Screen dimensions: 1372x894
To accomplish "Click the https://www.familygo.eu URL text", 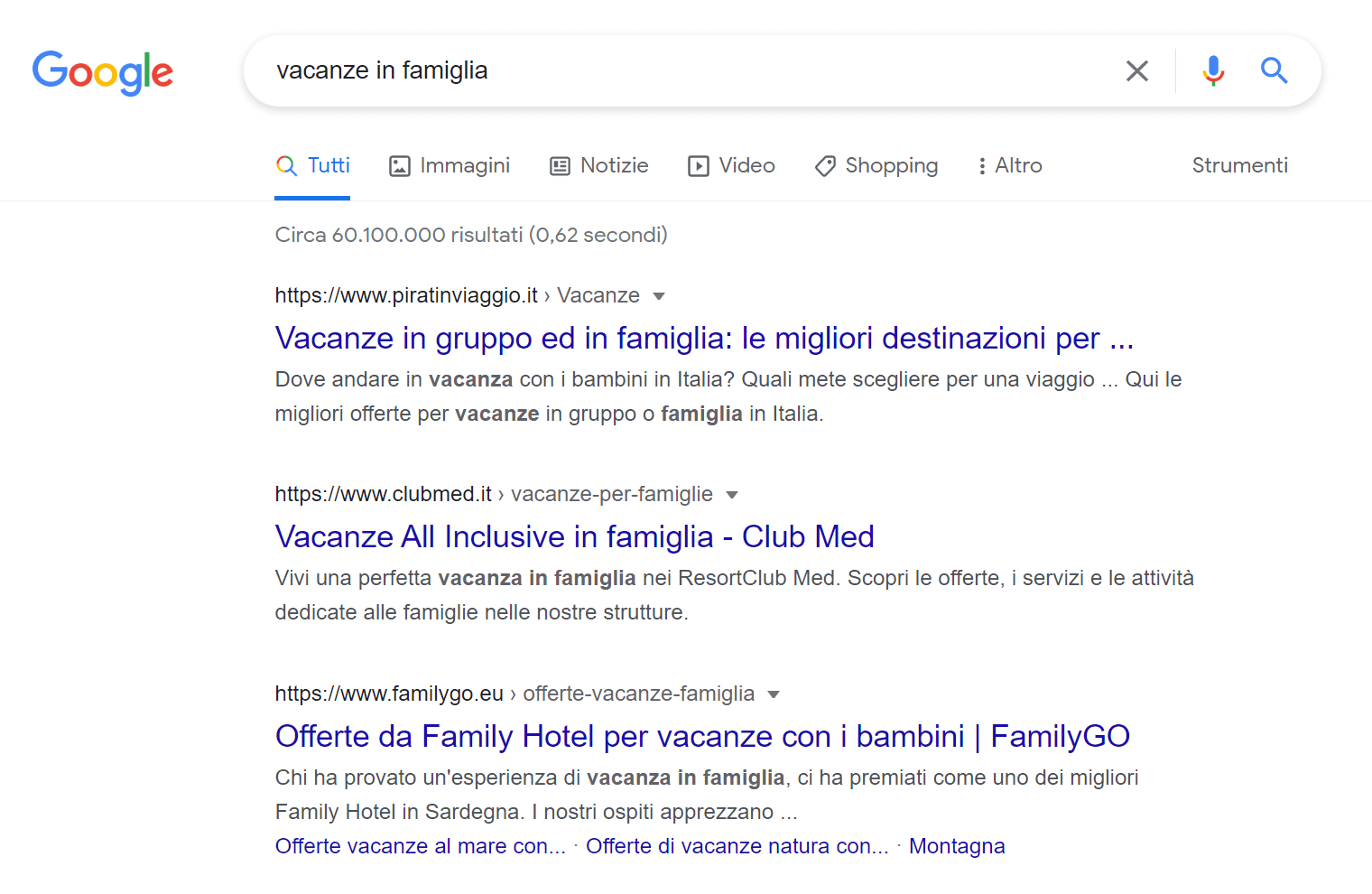I will (x=389, y=694).
